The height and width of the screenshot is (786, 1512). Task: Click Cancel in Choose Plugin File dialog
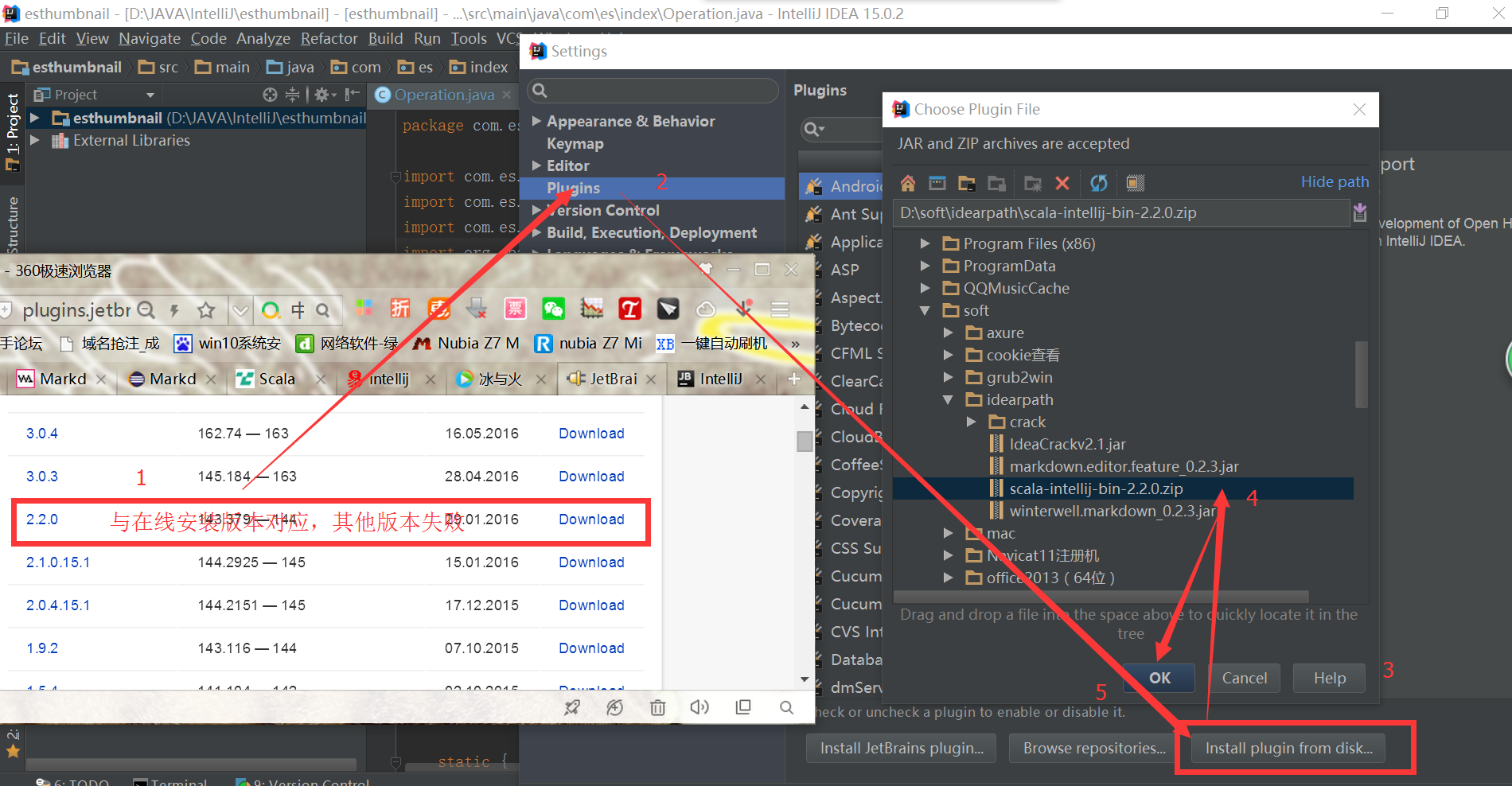point(1245,678)
